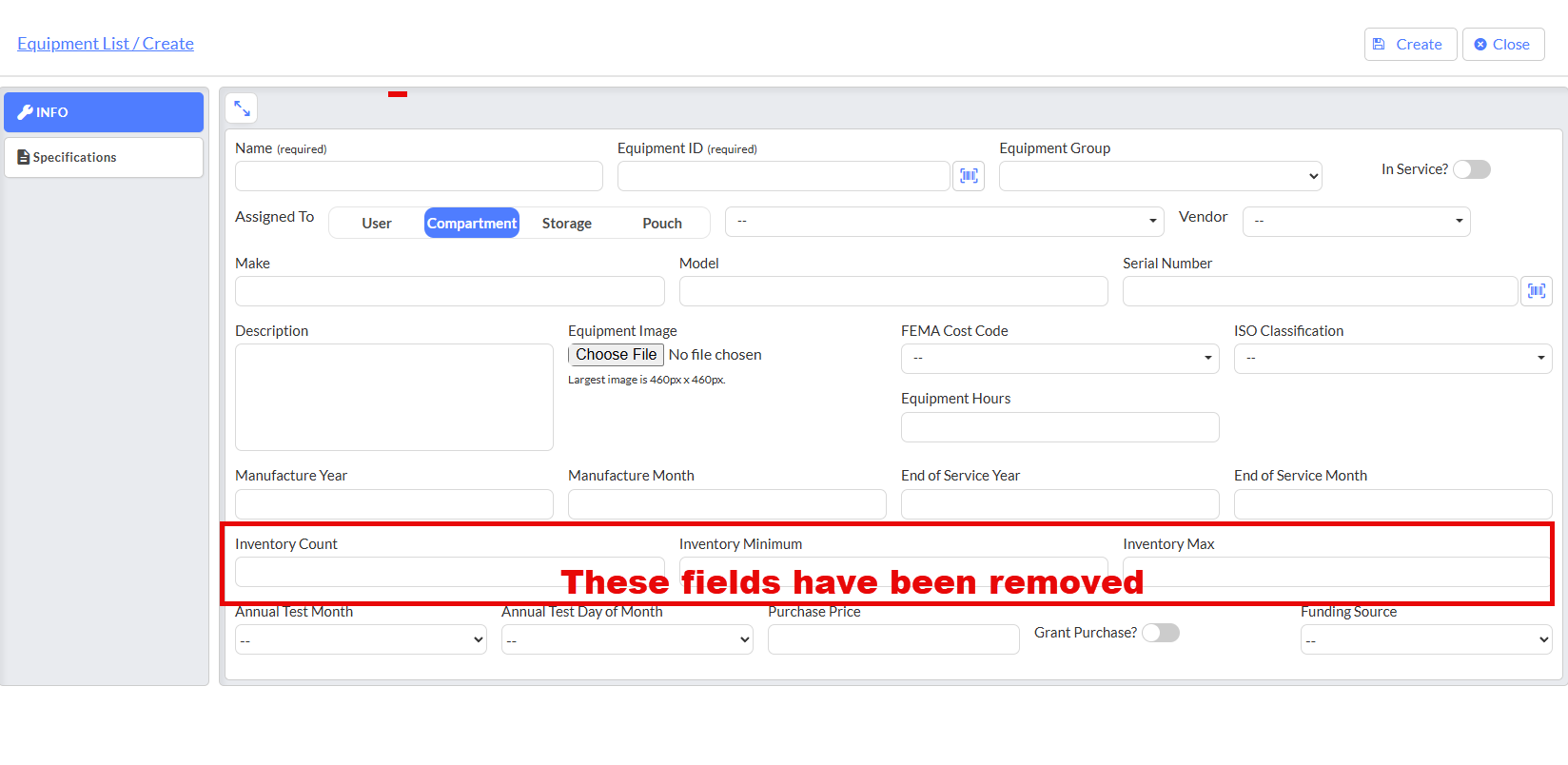Switch to the Specifications tab
The image size is (1568, 765).
(x=104, y=157)
